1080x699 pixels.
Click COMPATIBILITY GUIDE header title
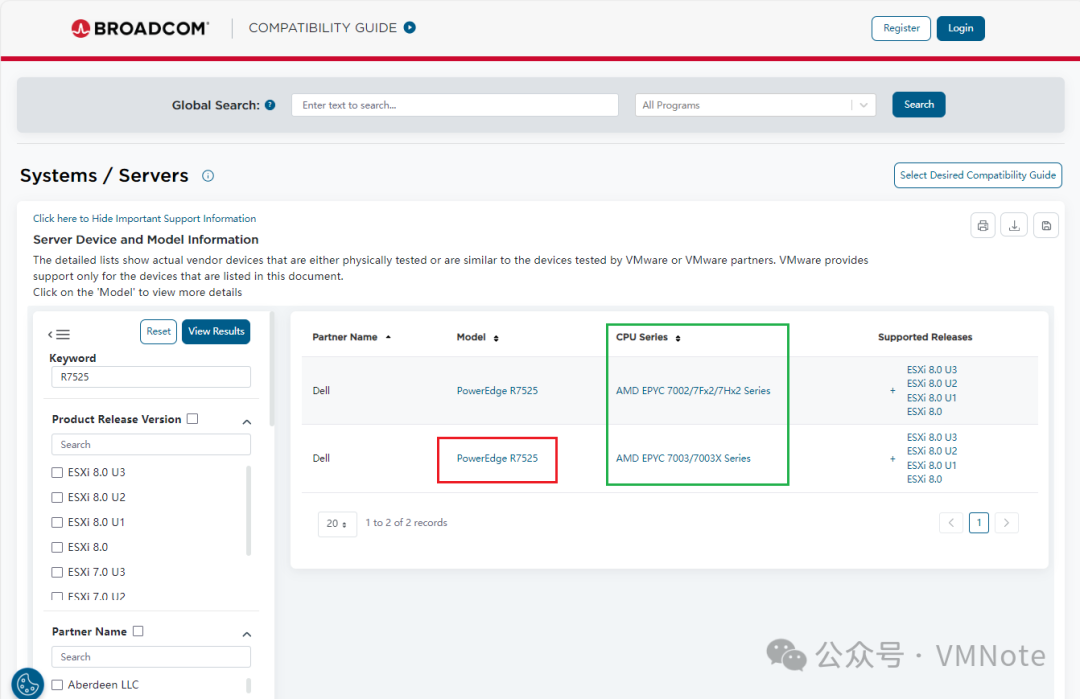(x=322, y=28)
